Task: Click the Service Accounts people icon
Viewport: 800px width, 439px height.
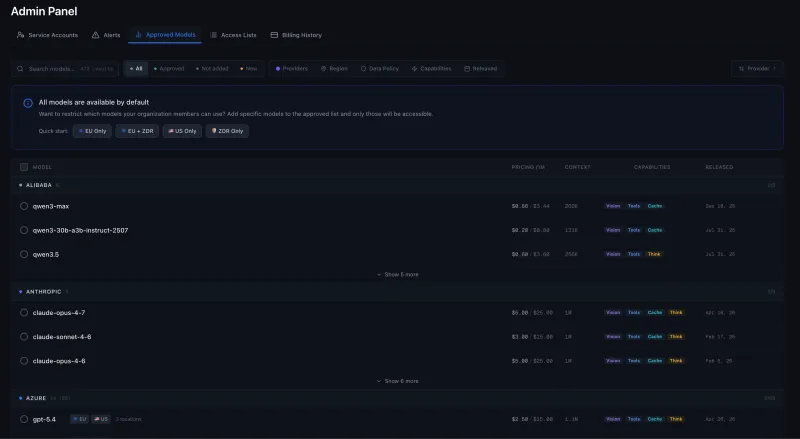Action: 20,35
